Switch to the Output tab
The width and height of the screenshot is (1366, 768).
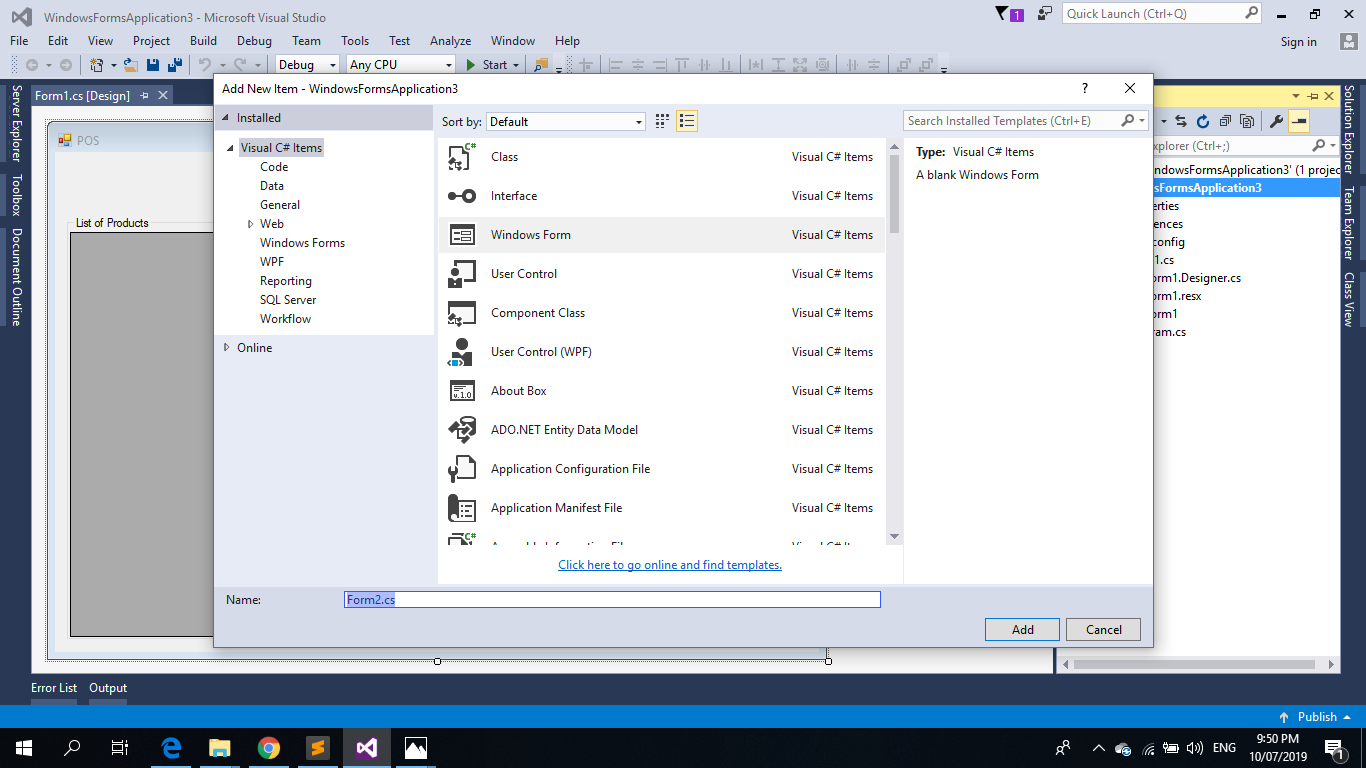(x=108, y=688)
